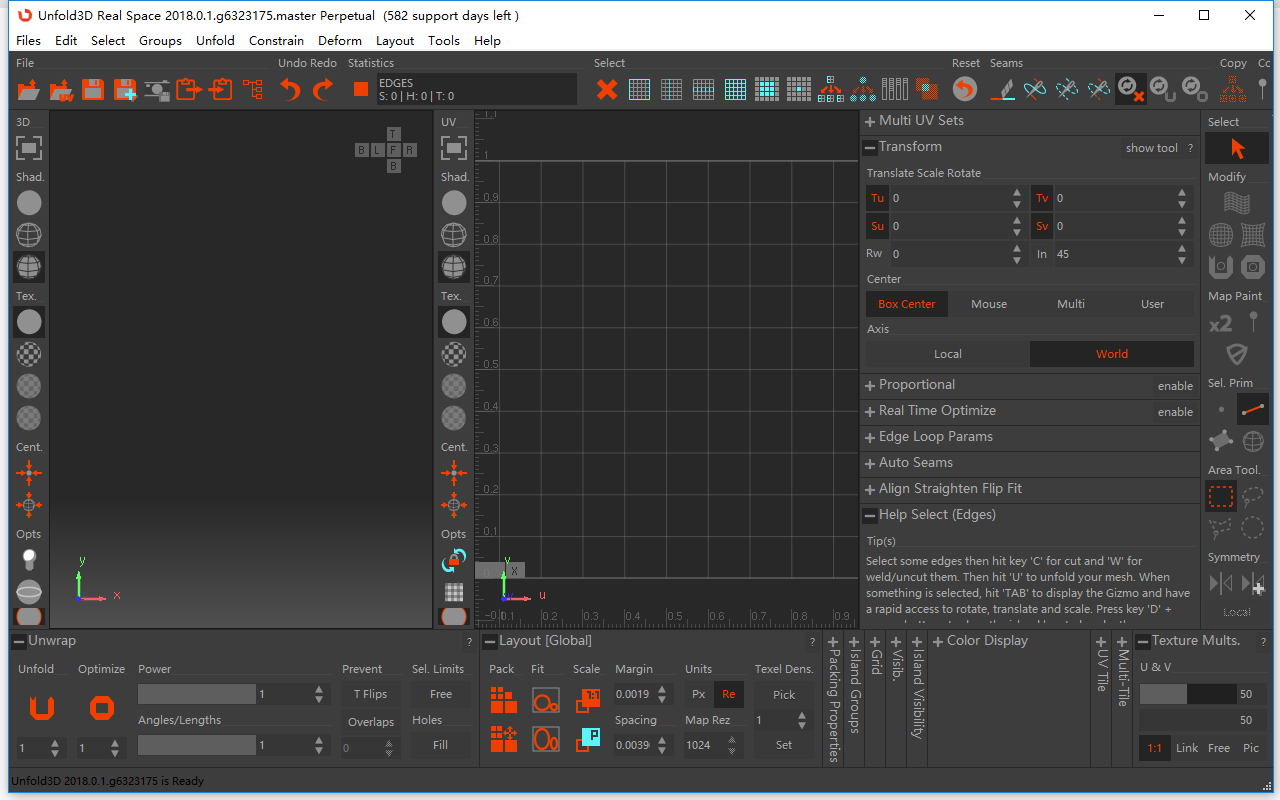Viewport: 1280px width, 800px height.
Task: Click the x2 Map Paint icon
Action: tap(1221, 324)
